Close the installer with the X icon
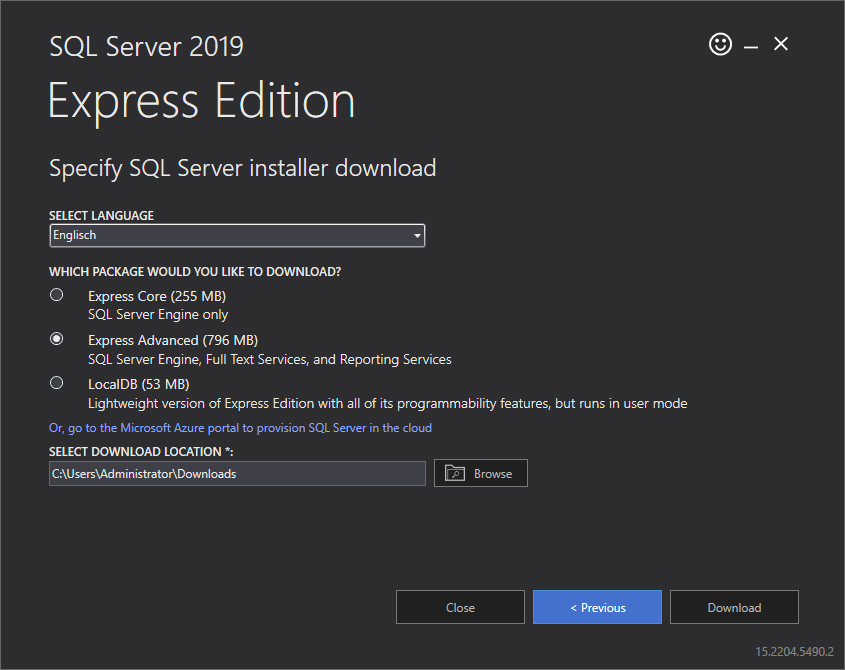 [781, 44]
